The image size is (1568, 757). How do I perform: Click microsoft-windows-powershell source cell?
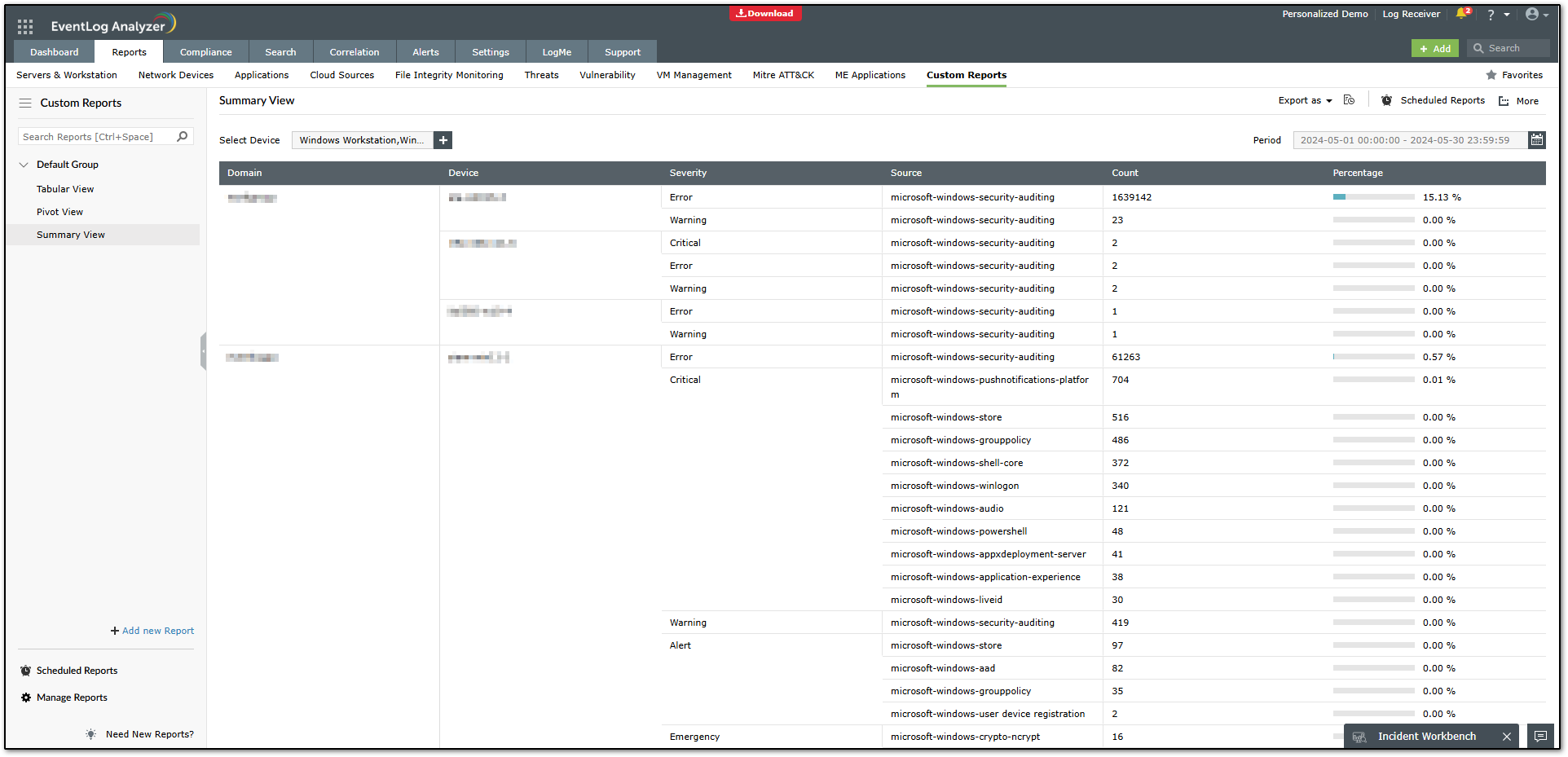click(x=958, y=531)
